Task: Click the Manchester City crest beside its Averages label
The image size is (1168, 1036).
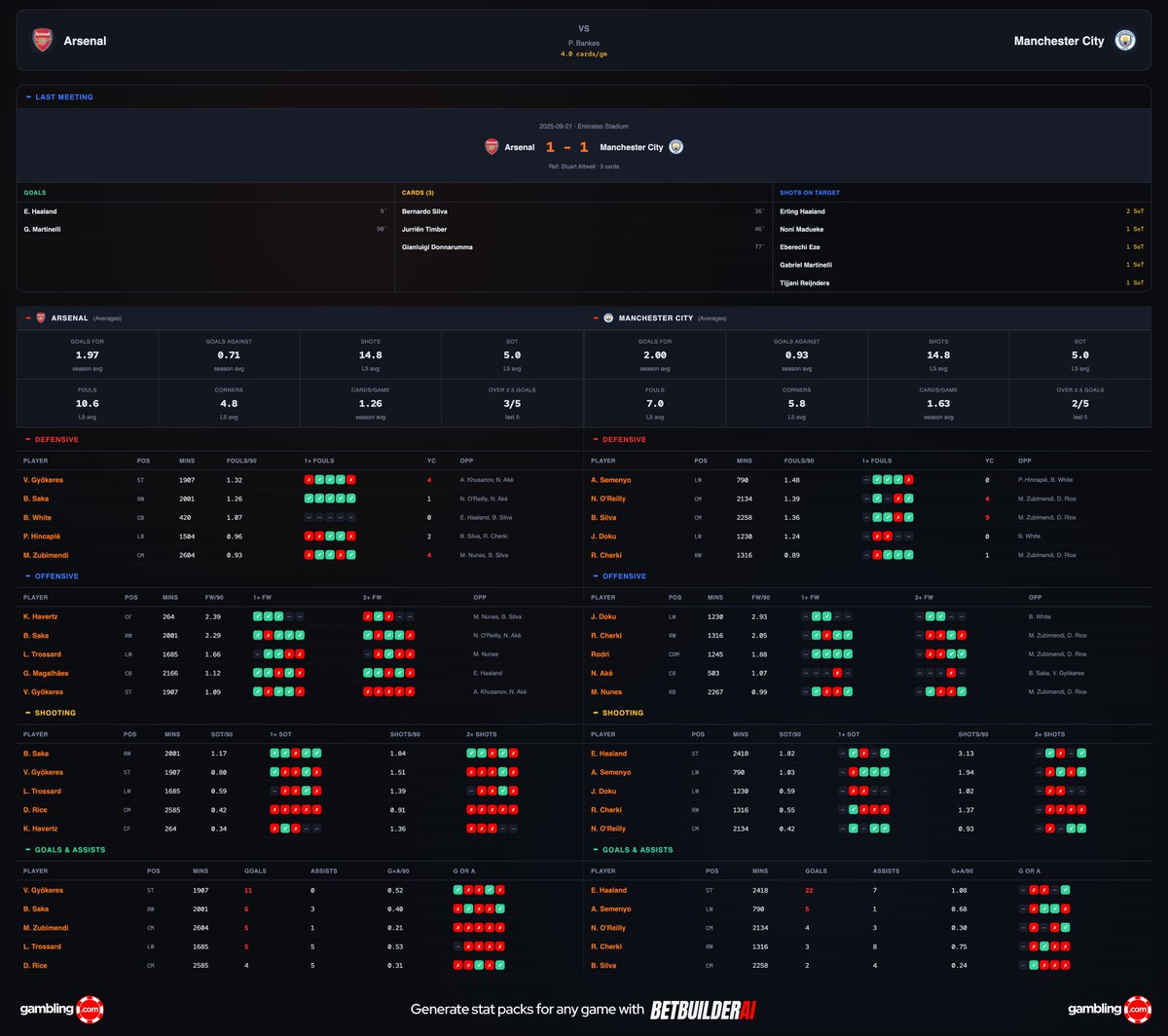Action: [607, 317]
